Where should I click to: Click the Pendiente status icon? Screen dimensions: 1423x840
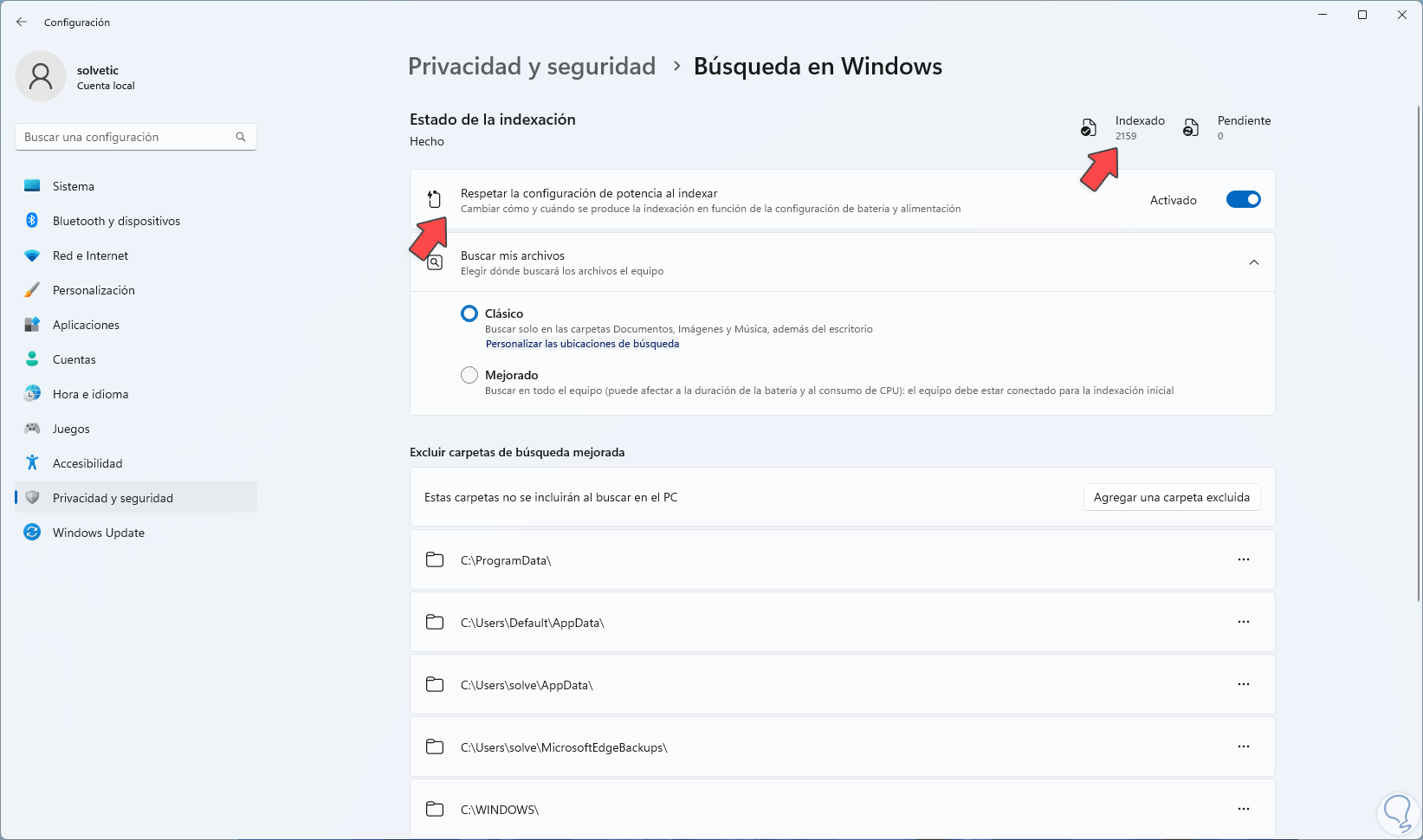coord(1192,128)
